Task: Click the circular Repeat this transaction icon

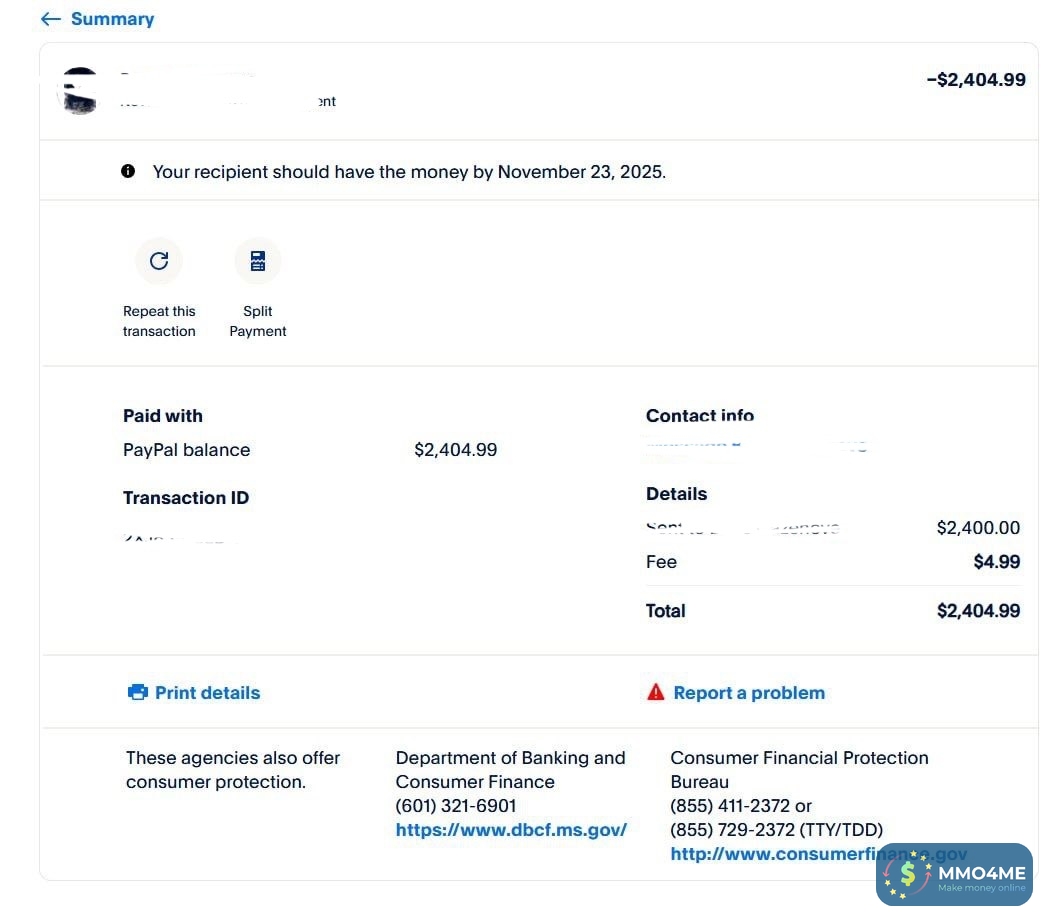Action: (159, 261)
